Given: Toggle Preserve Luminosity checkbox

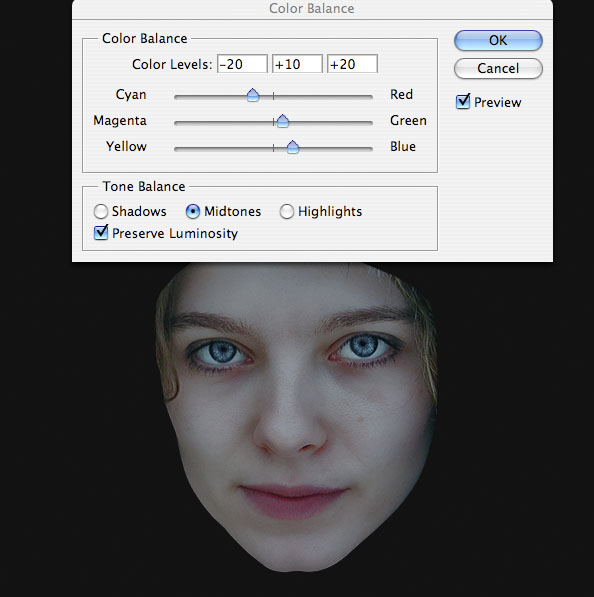Looking at the screenshot, I should coord(101,233).
